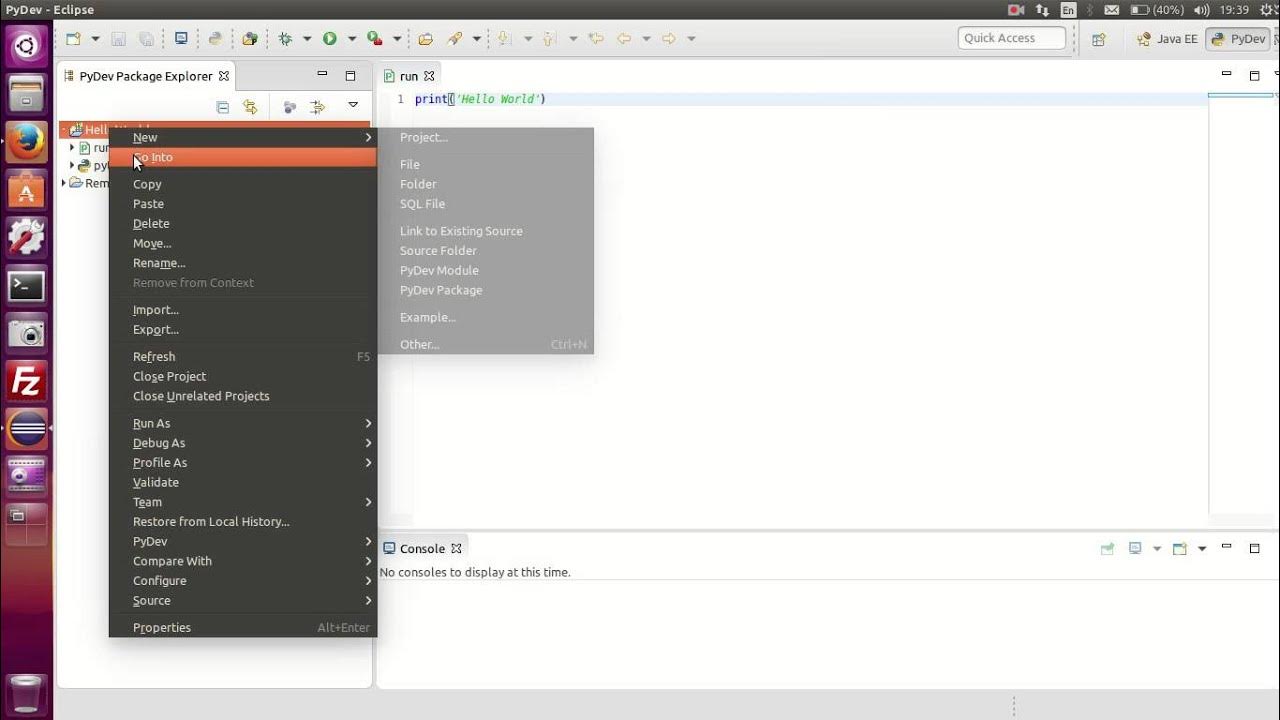The height and width of the screenshot is (720, 1280).
Task: Open the Run dropdown arrow
Action: [352, 39]
